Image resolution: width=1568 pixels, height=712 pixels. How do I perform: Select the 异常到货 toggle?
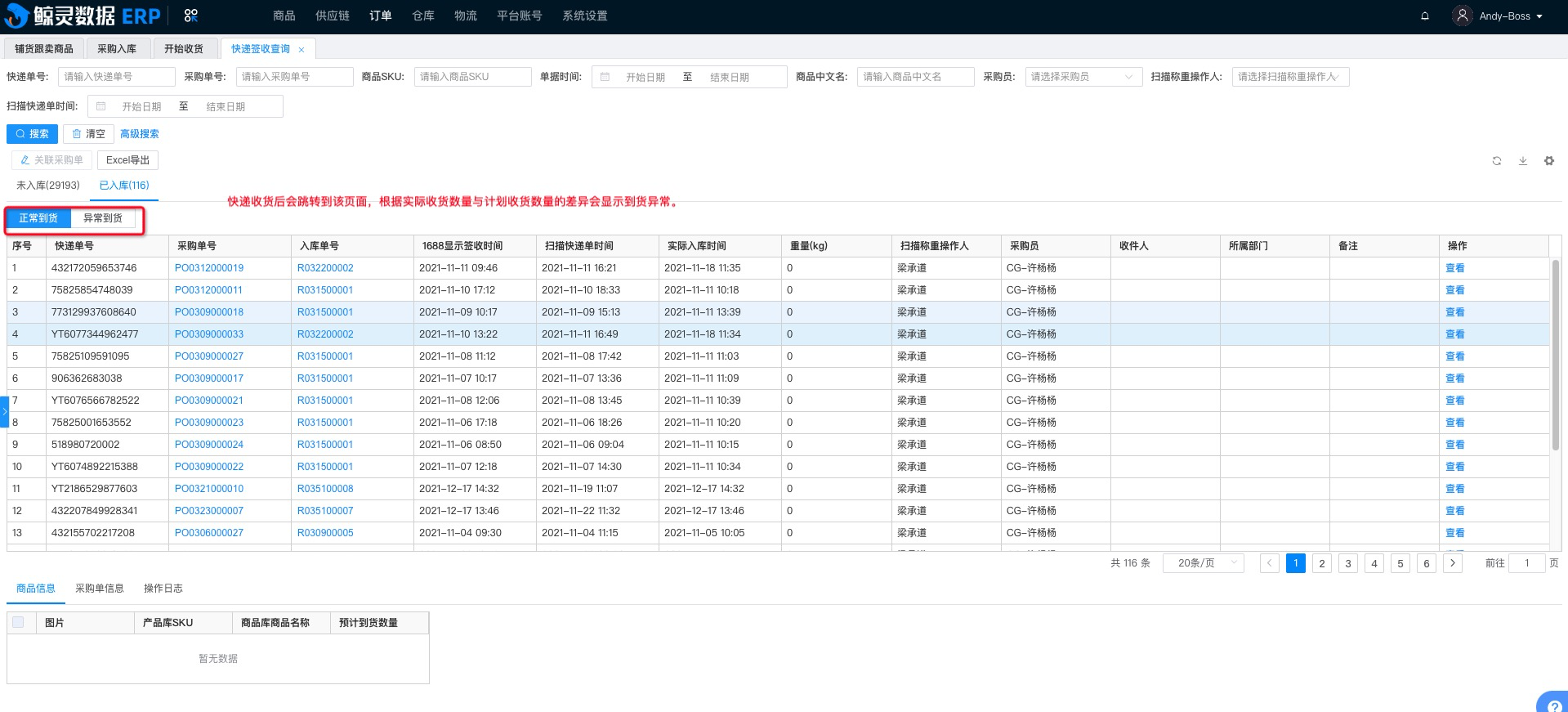point(103,218)
